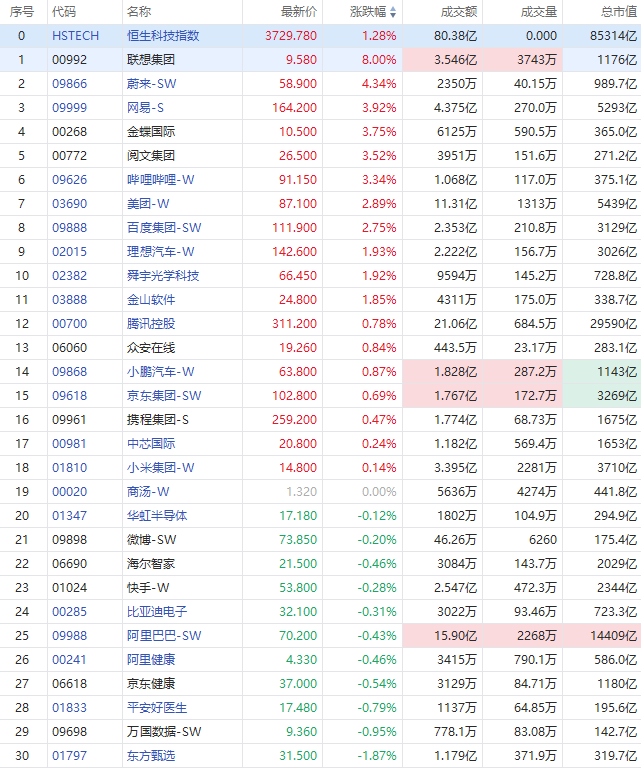This screenshot has height=768, width=641.
Task: Open 华虹半导体 stock link
Action: [157, 516]
